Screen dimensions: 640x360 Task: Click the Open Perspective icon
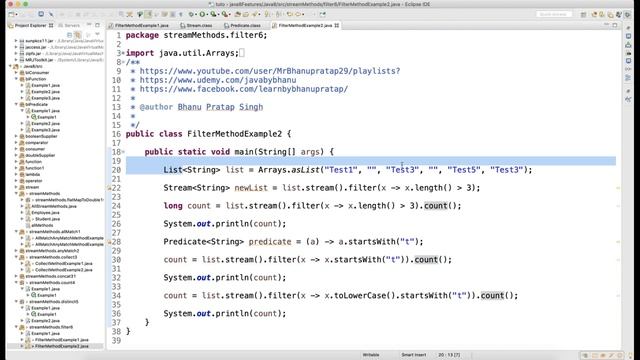(x=584, y=15)
